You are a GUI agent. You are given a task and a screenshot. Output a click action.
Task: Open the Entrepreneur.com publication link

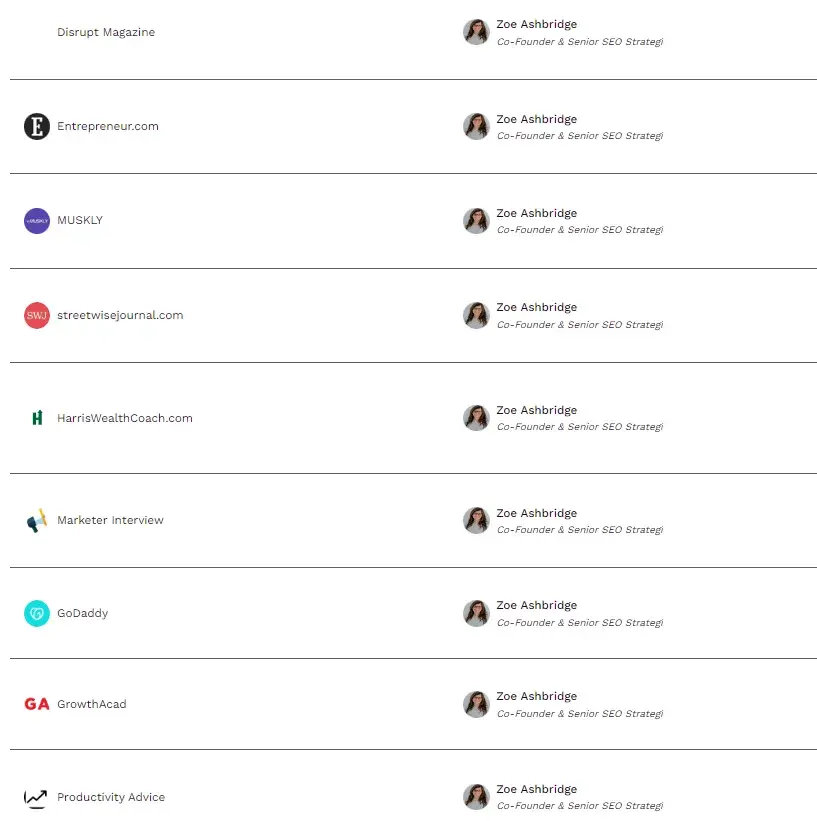click(108, 127)
